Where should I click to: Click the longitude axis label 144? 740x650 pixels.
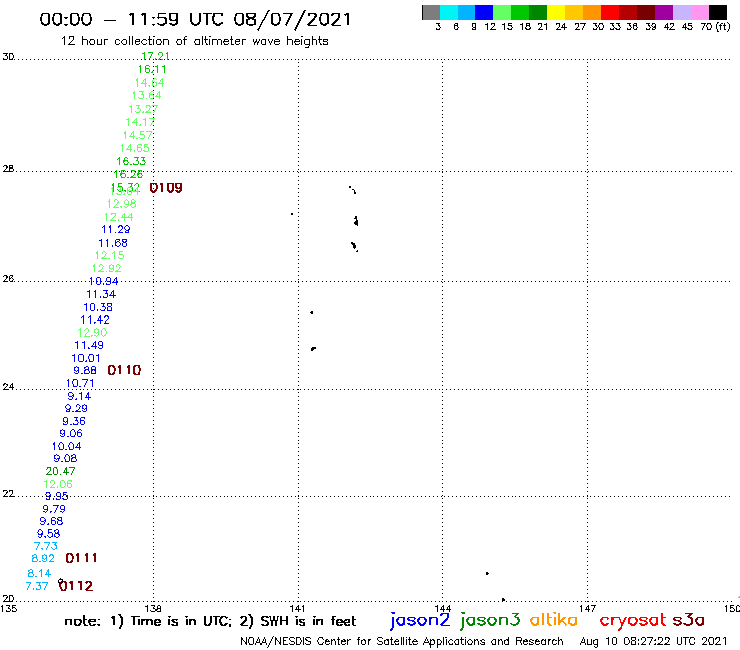click(442, 608)
